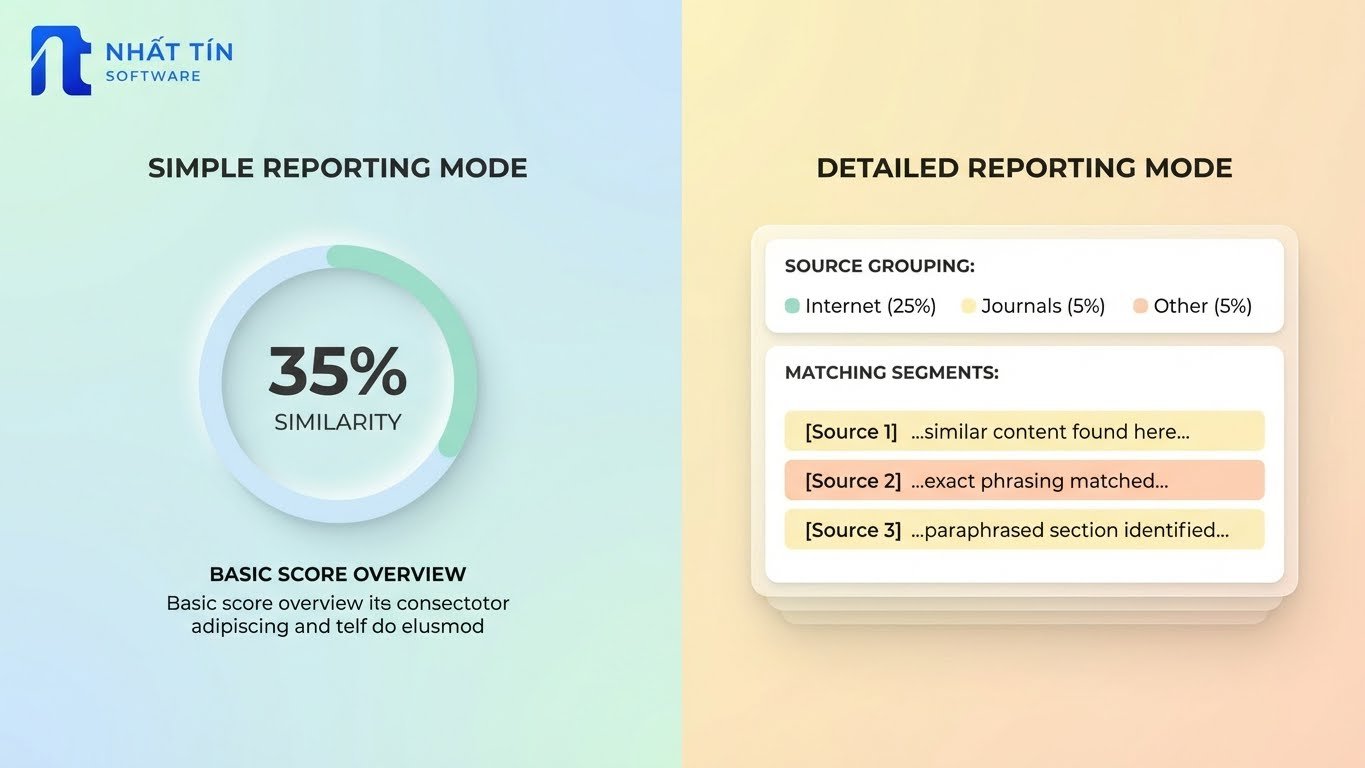Click the Nhất Tín Software logo
Viewport: 1365px width, 768px height.
[x=130, y=60]
